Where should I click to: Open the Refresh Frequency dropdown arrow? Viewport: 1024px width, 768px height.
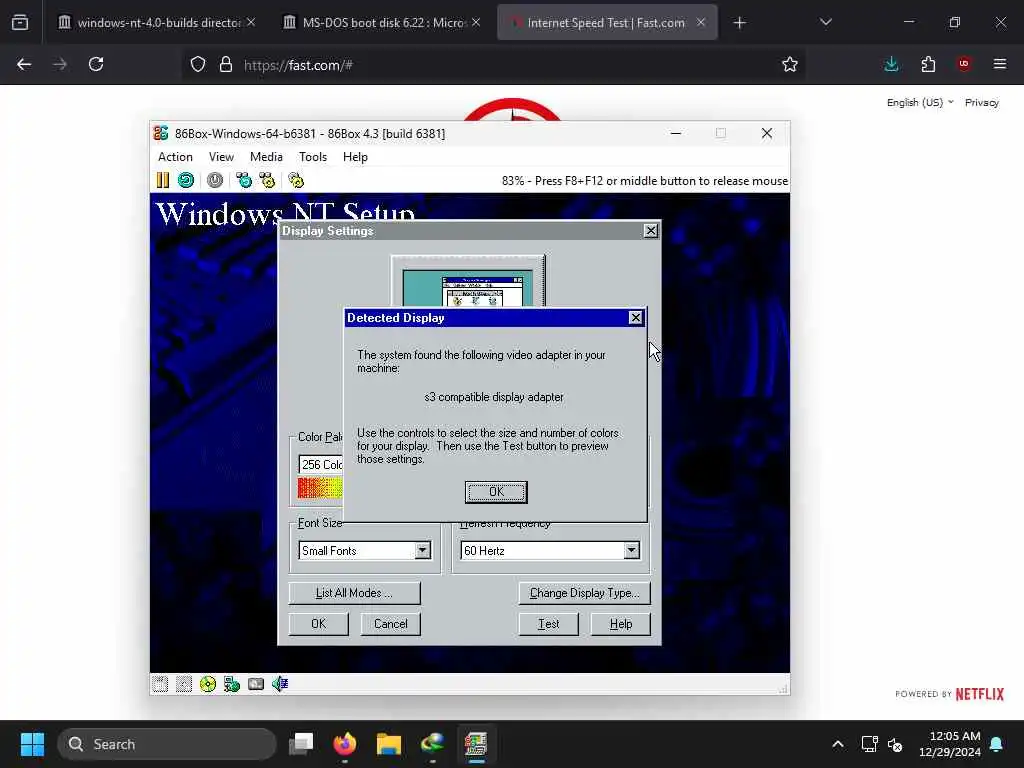(631, 551)
